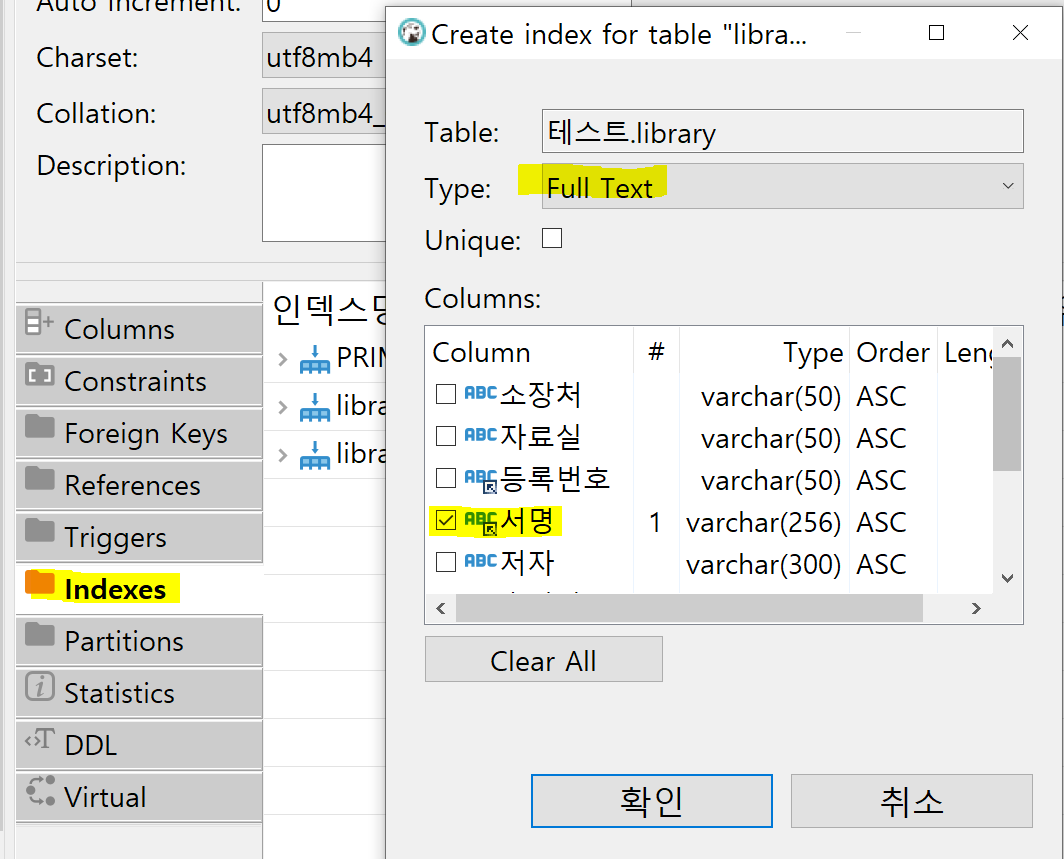This screenshot has width=1064, height=859.
Task: Open the References tab
Action: tap(132, 485)
